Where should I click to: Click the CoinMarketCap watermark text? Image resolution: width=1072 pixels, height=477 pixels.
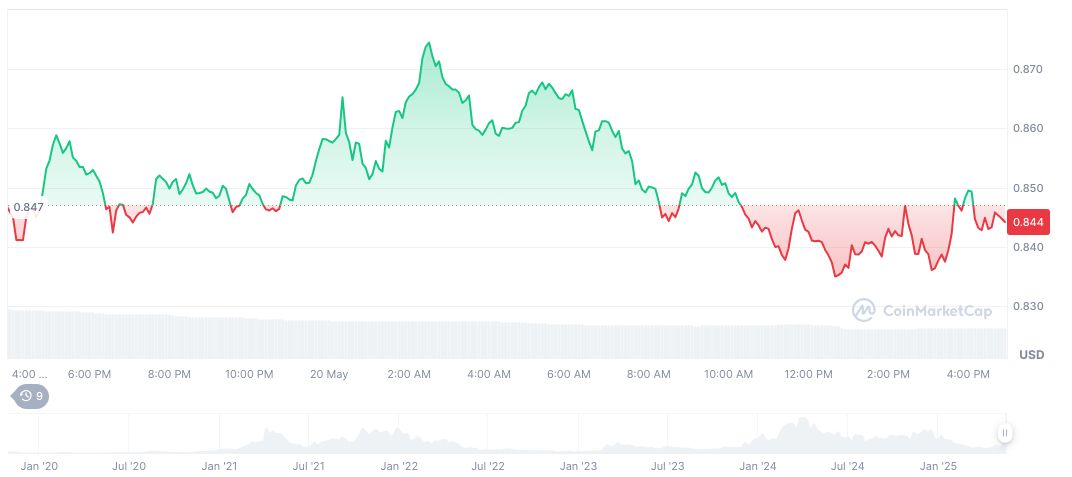(937, 311)
